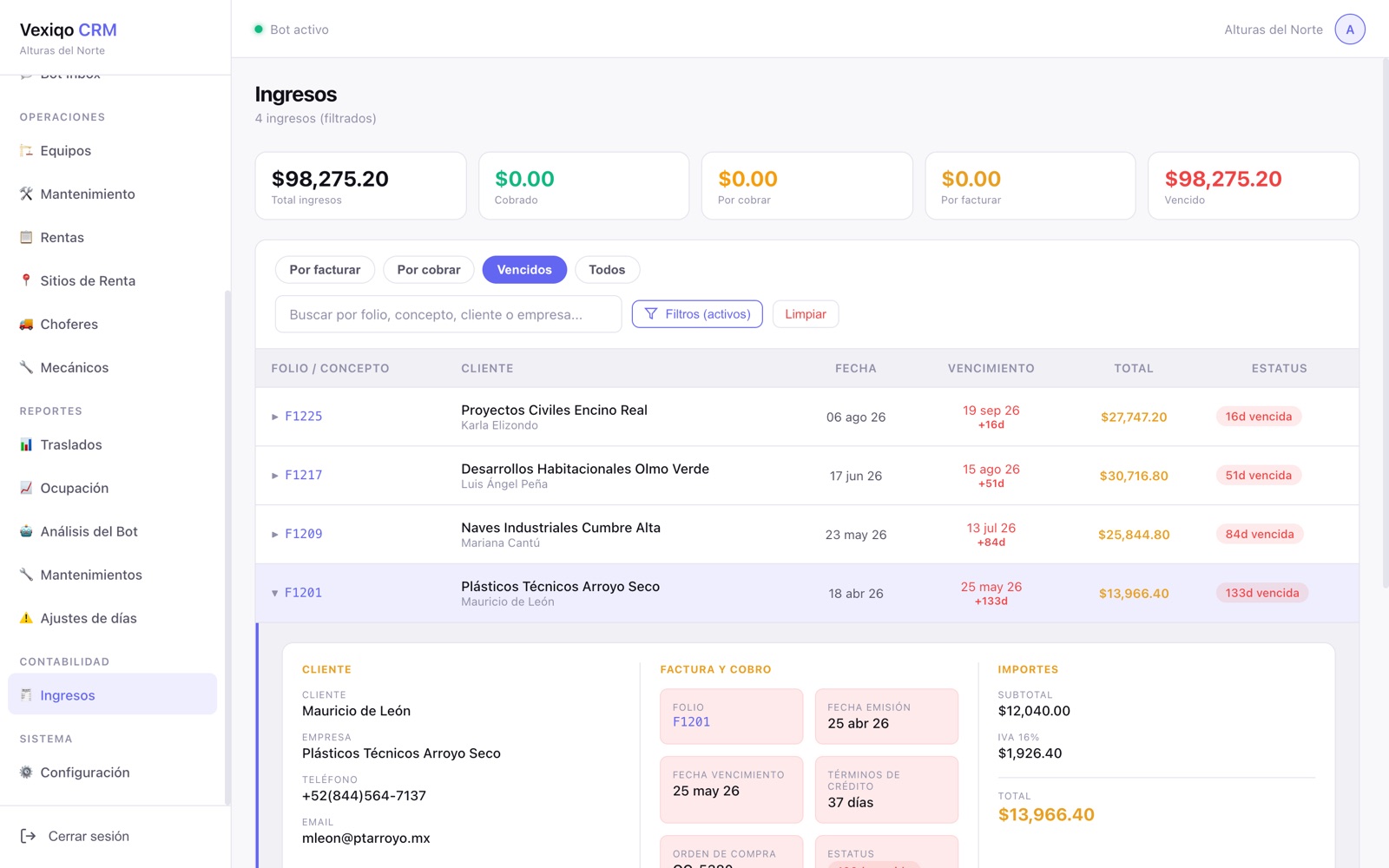
Task: Open the Choferes truck icon
Action: click(x=26, y=325)
